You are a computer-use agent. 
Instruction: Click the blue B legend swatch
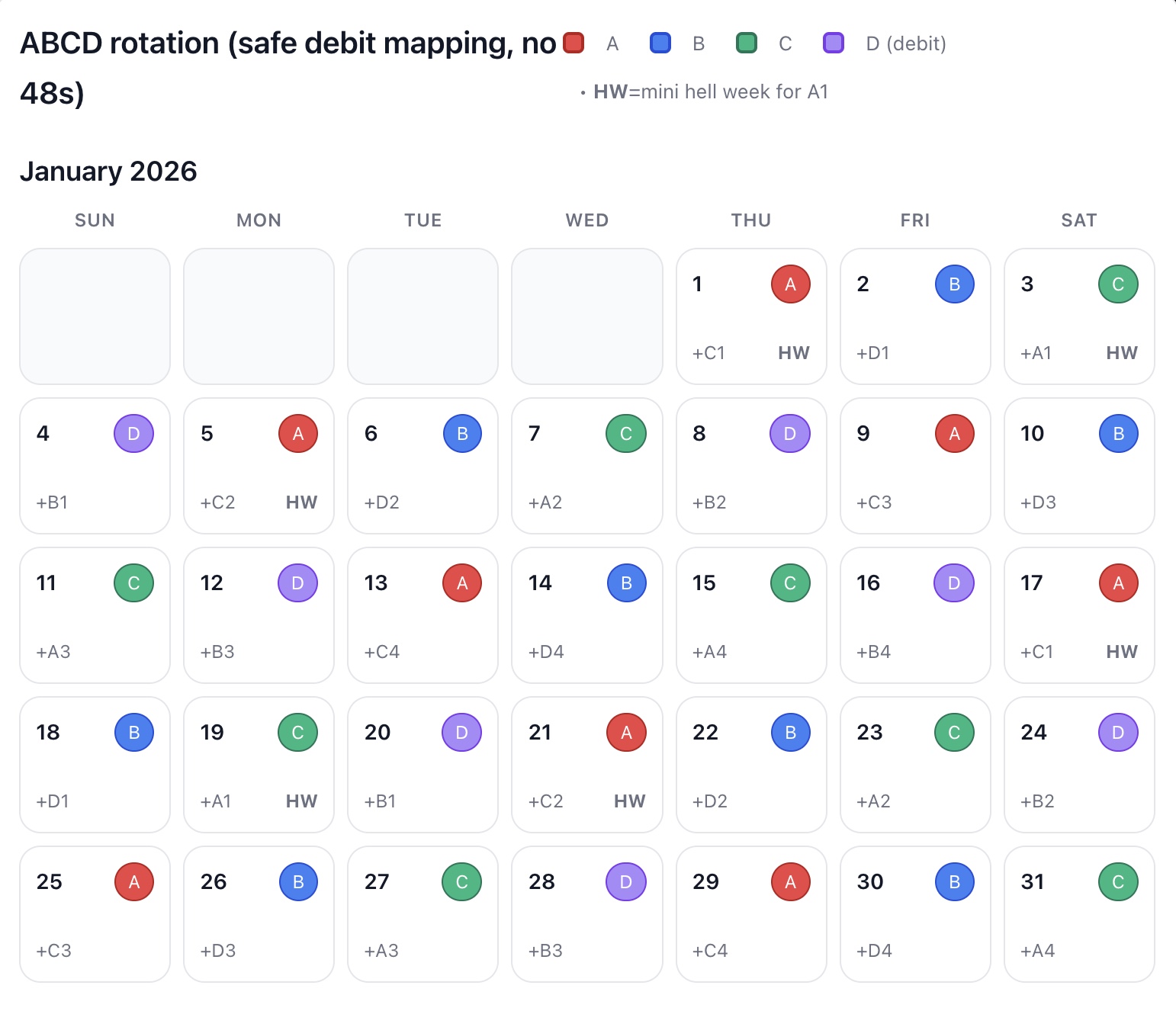660,43
